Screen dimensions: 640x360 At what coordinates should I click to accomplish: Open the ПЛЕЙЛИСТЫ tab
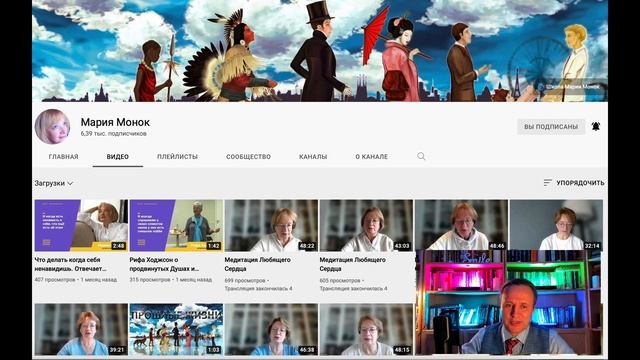point(177,156)
